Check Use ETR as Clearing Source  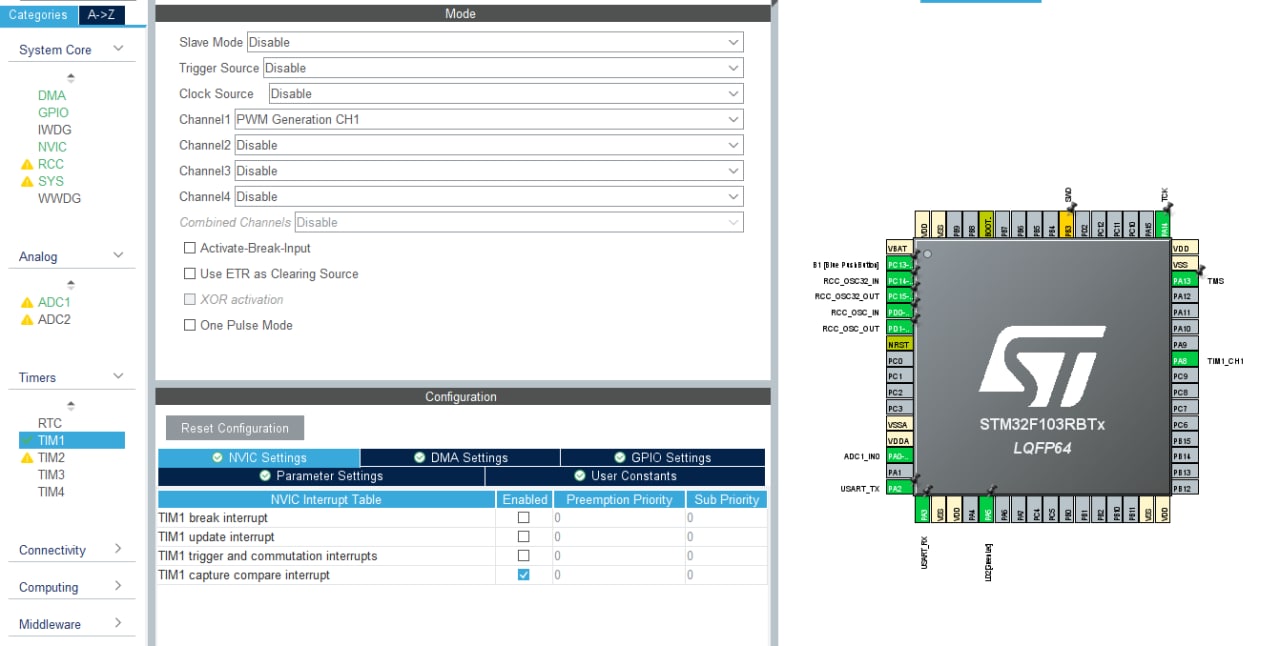tap(190, 274)
